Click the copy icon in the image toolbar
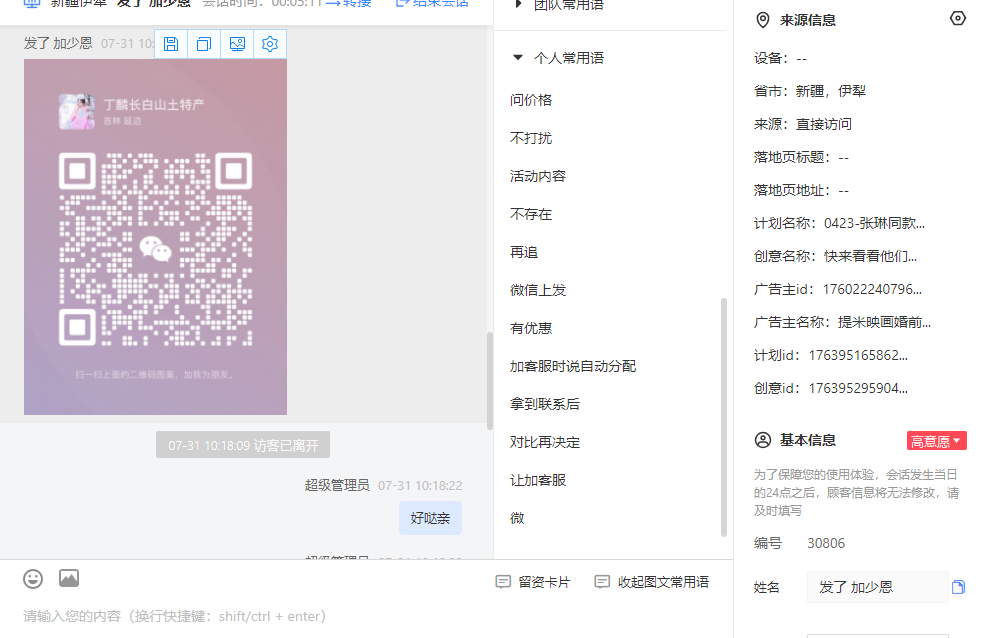Screen dimensions: 982x638 pos(204,44)
